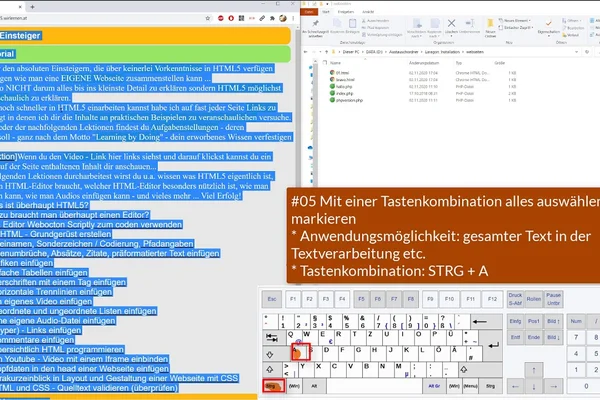Click DATA (D:) in the breadcrumb path

click(x=375, y=52)
